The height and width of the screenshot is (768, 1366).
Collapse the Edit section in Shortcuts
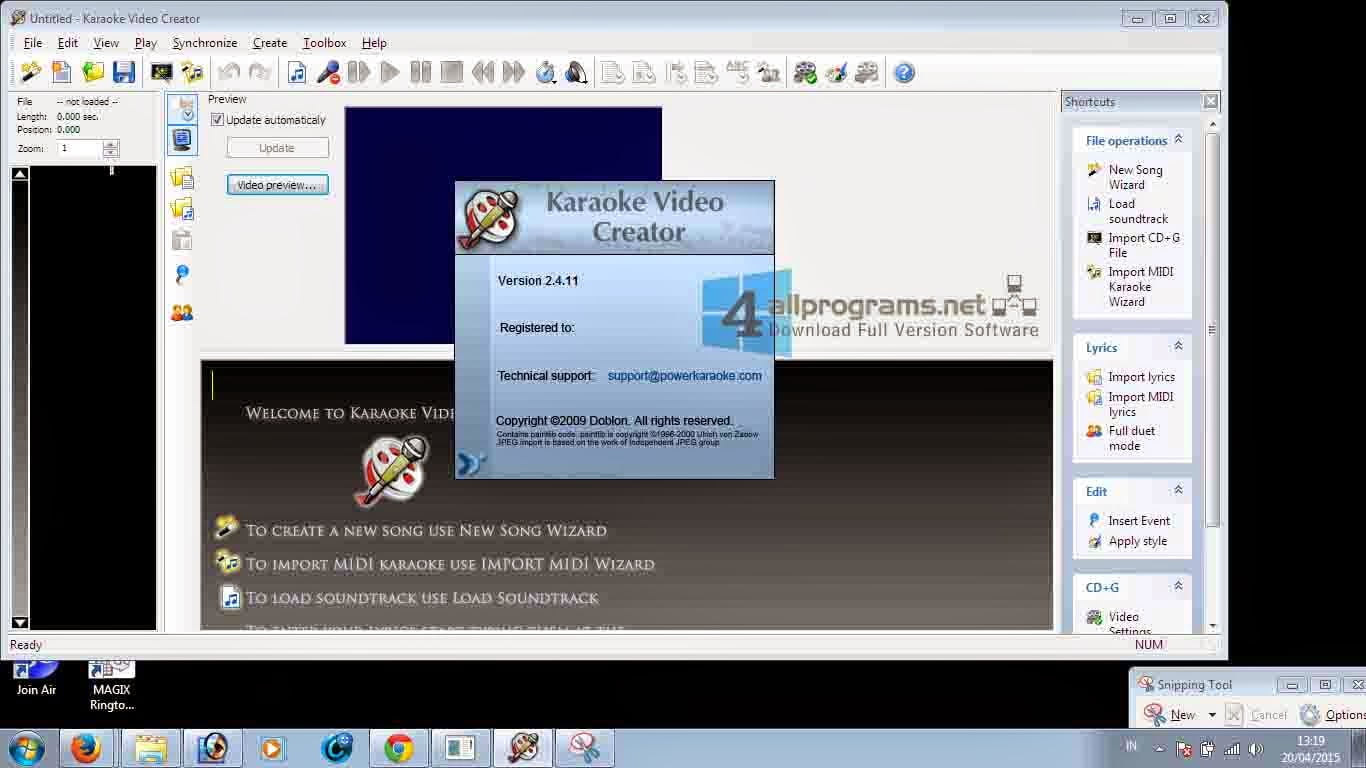1178,490
